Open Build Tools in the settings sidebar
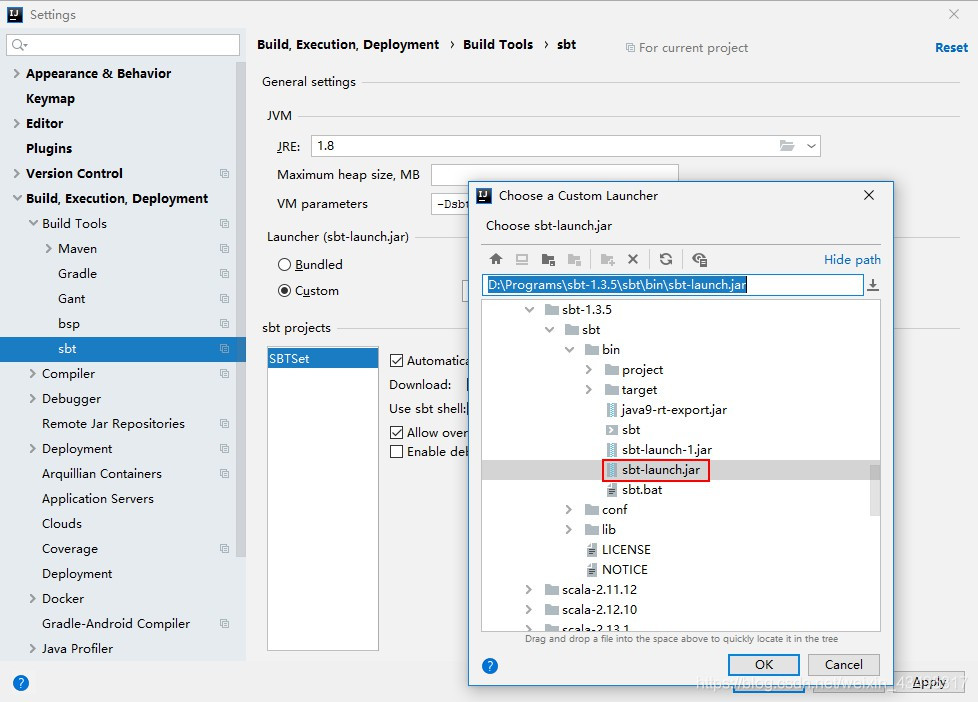978x702 pixels. click(x=76, y=223)
